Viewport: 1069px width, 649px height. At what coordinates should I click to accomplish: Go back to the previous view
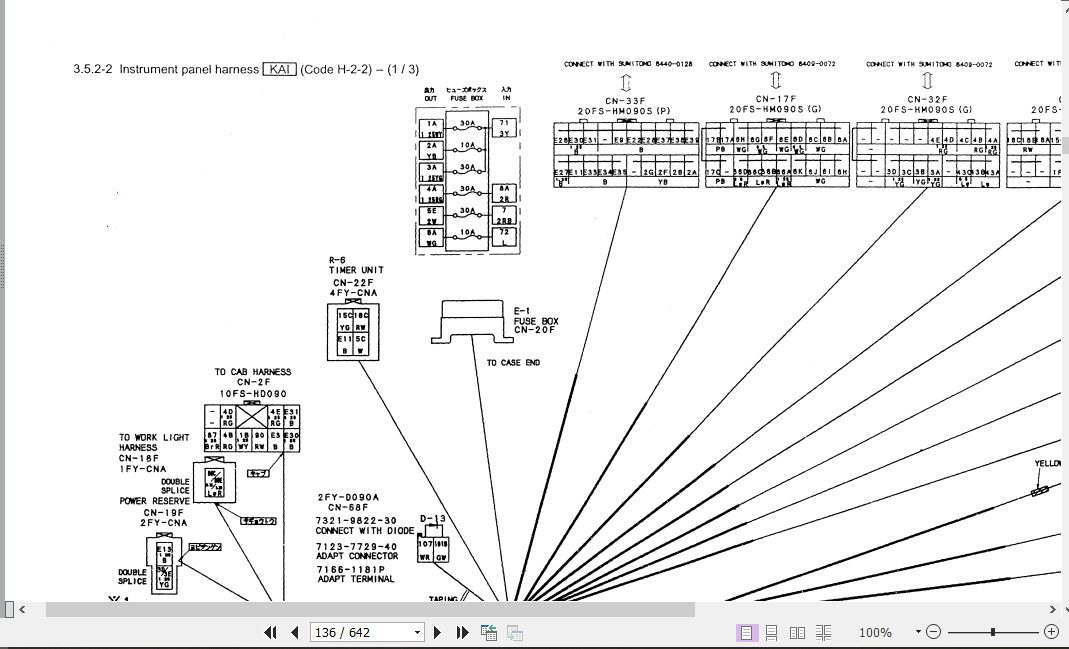click(489, 633)
